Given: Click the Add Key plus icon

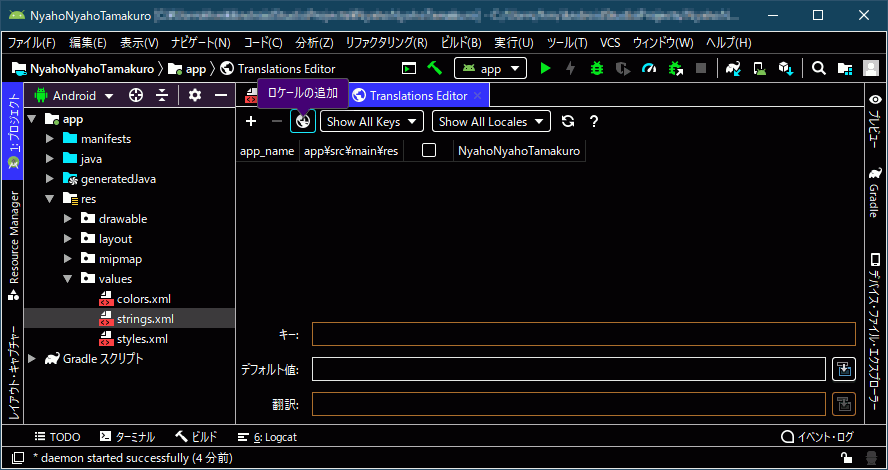Looking at the screenshot, I should (251, 121).
